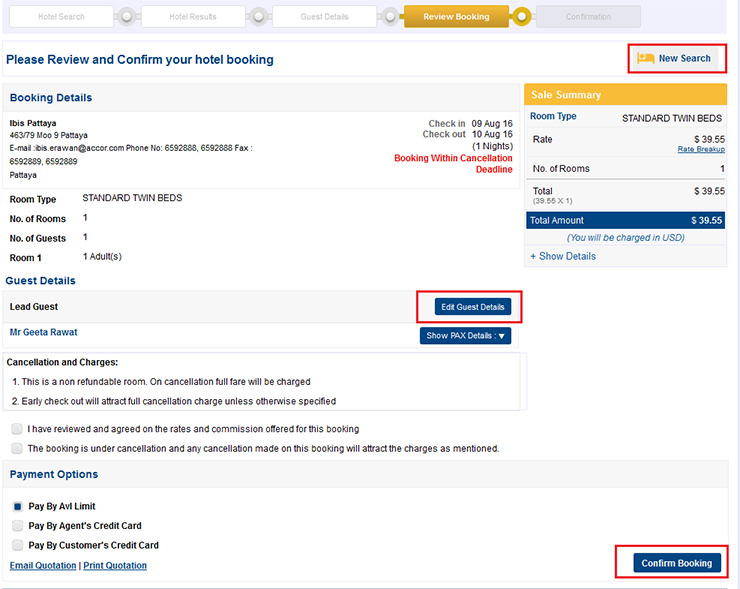This screenshot has height=589, width=740.
Task: Click the step circle after Guest Details
Action: click(x=389, y=17)
